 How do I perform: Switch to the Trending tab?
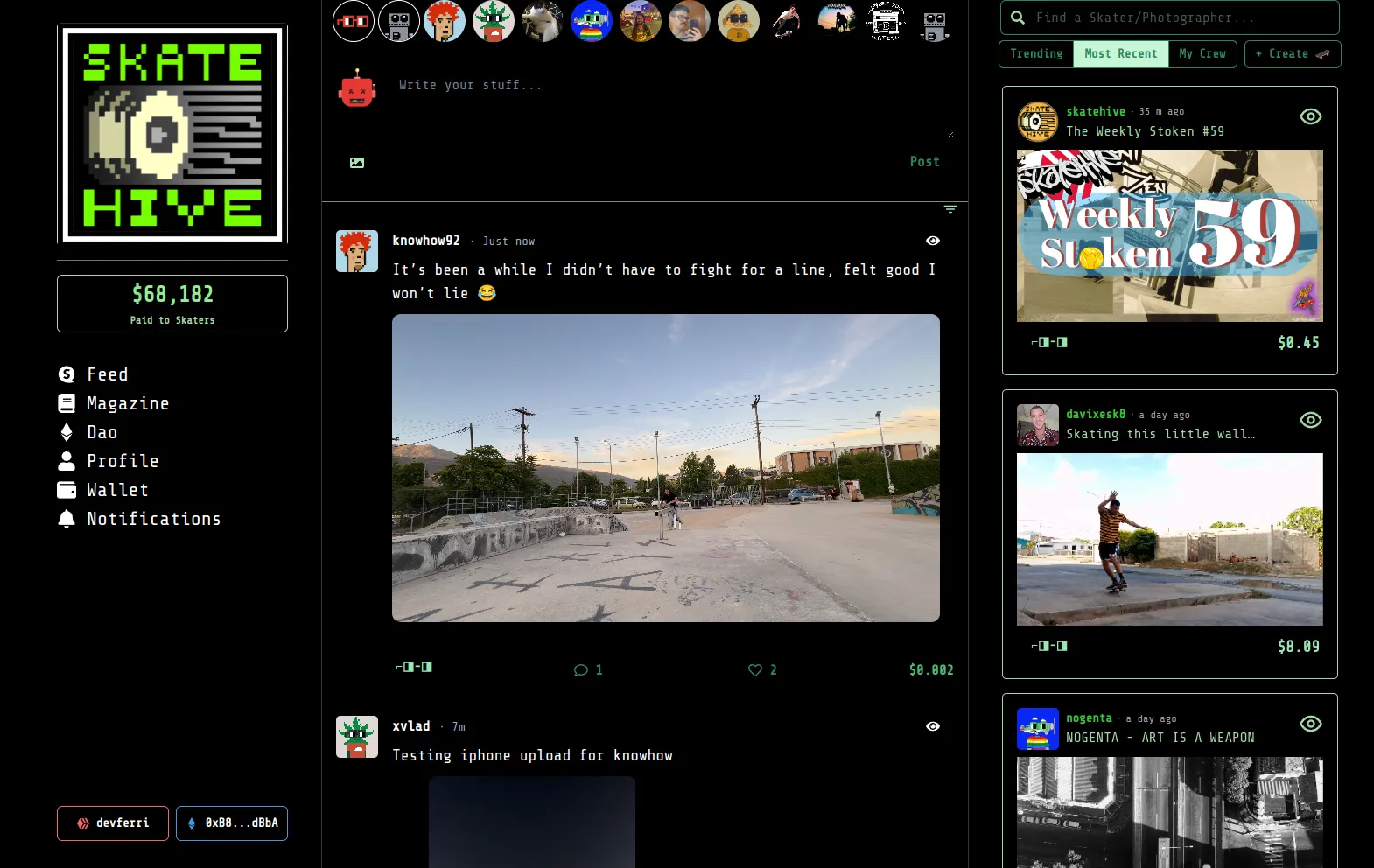(1036, 54)
